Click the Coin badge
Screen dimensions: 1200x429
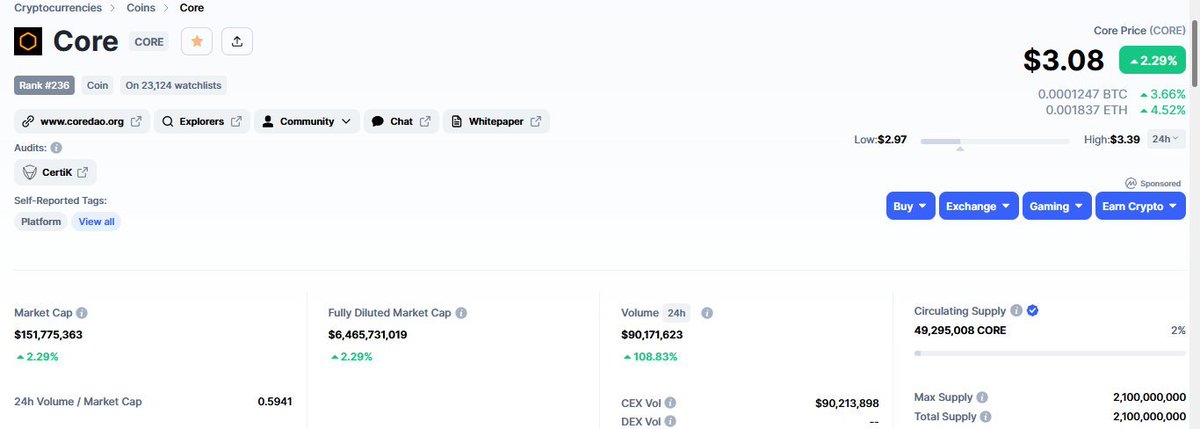[98, 86]
